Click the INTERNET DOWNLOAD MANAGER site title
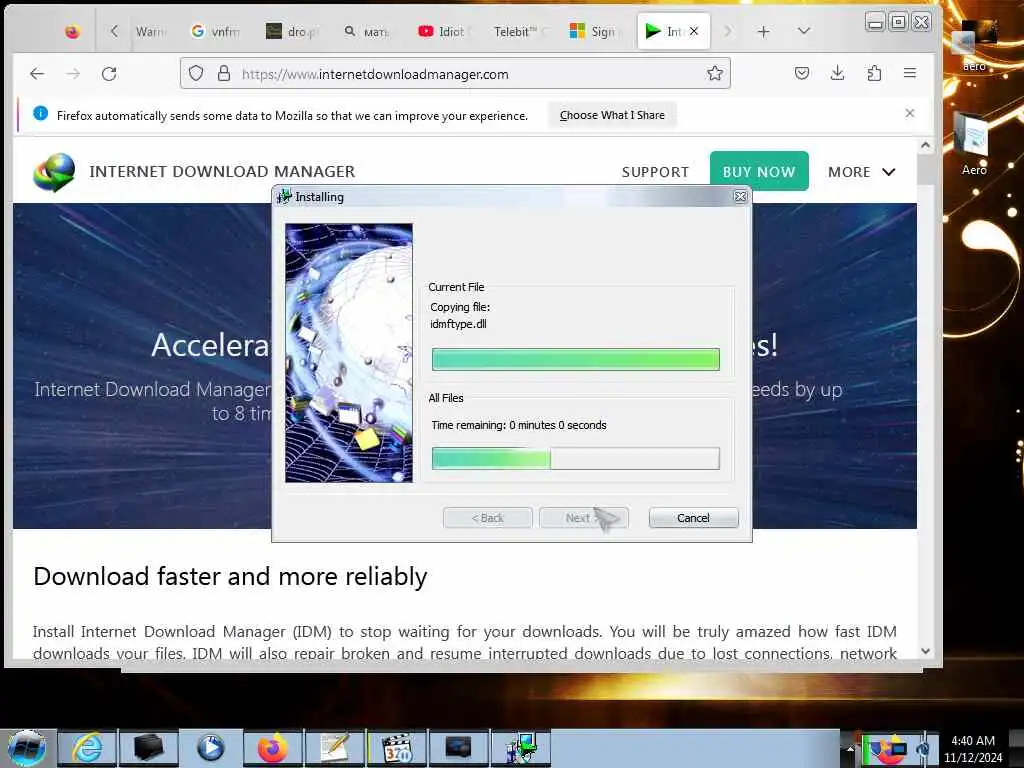This screenshot has width=1024, height=768. (222, 172)
